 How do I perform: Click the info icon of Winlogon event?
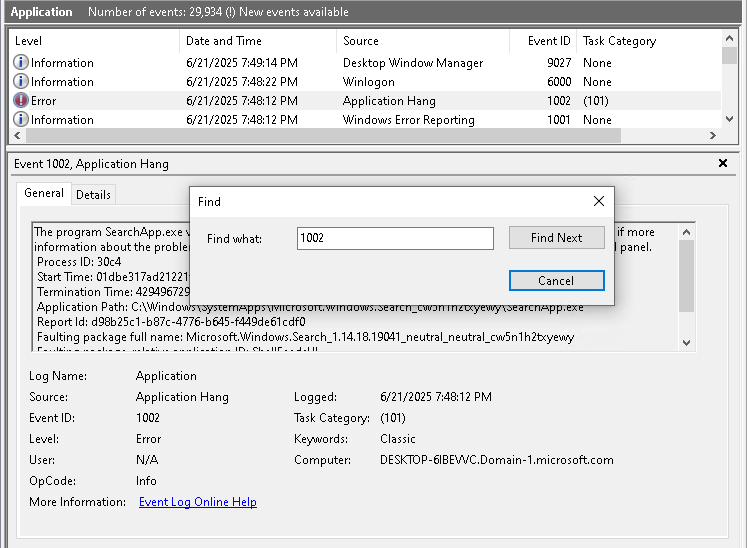tap(20, 81)
